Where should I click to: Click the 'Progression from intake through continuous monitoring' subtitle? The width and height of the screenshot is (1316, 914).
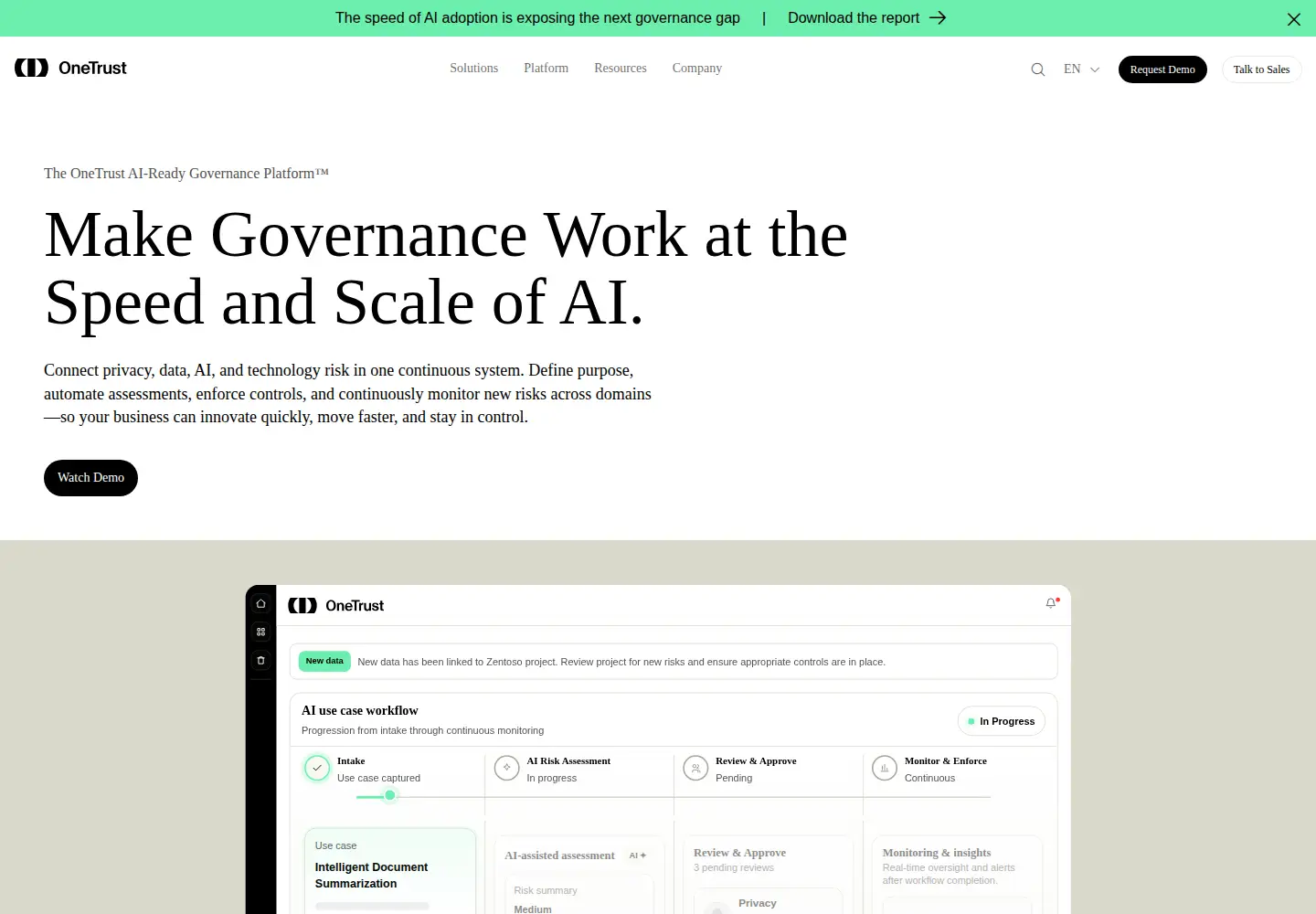point(422,731)
